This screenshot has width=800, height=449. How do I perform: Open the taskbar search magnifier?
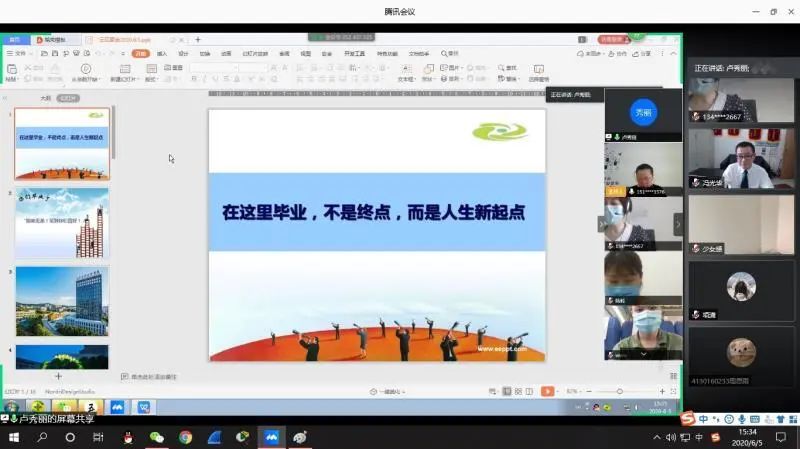(42, 437)
